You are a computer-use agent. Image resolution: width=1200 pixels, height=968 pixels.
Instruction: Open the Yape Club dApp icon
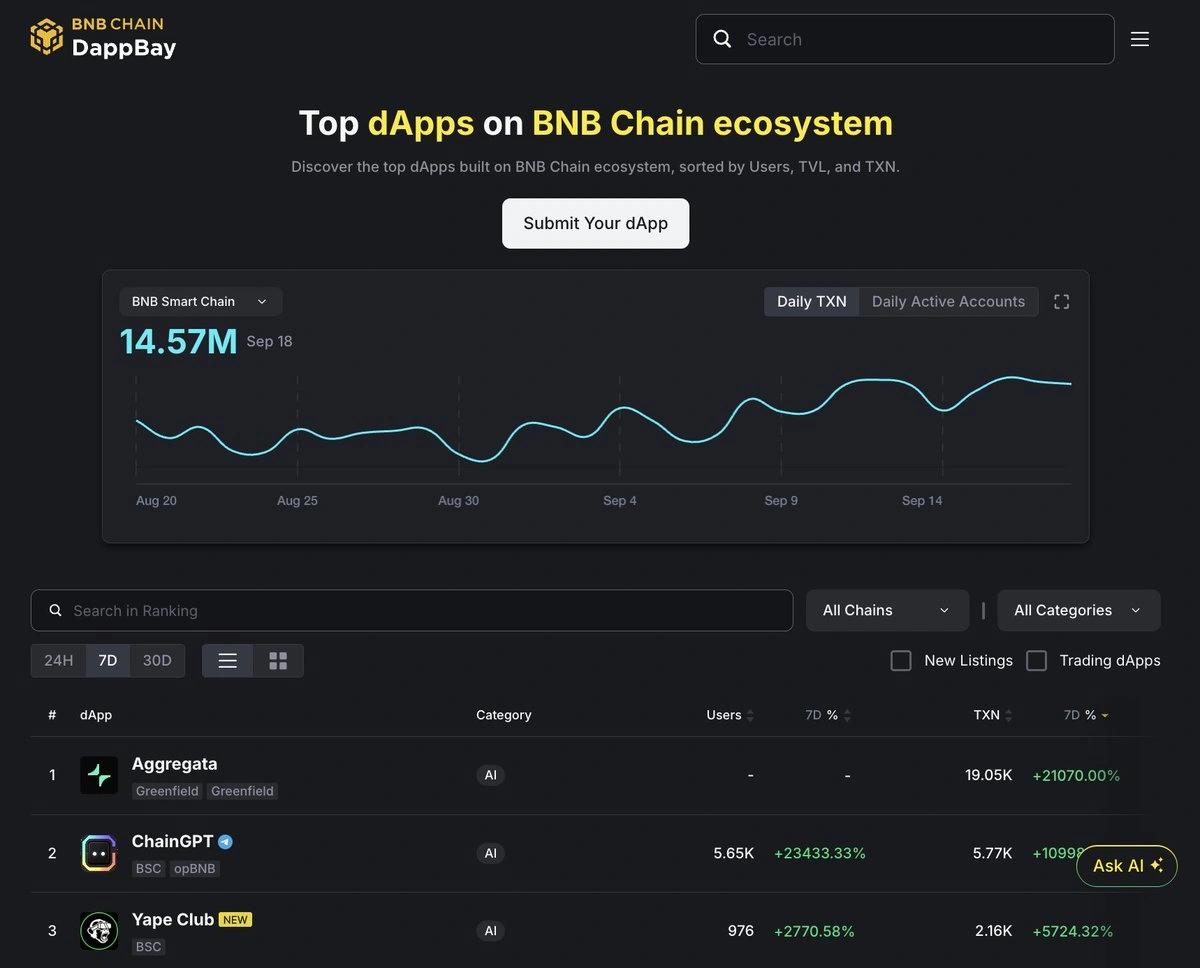point(99,931)
